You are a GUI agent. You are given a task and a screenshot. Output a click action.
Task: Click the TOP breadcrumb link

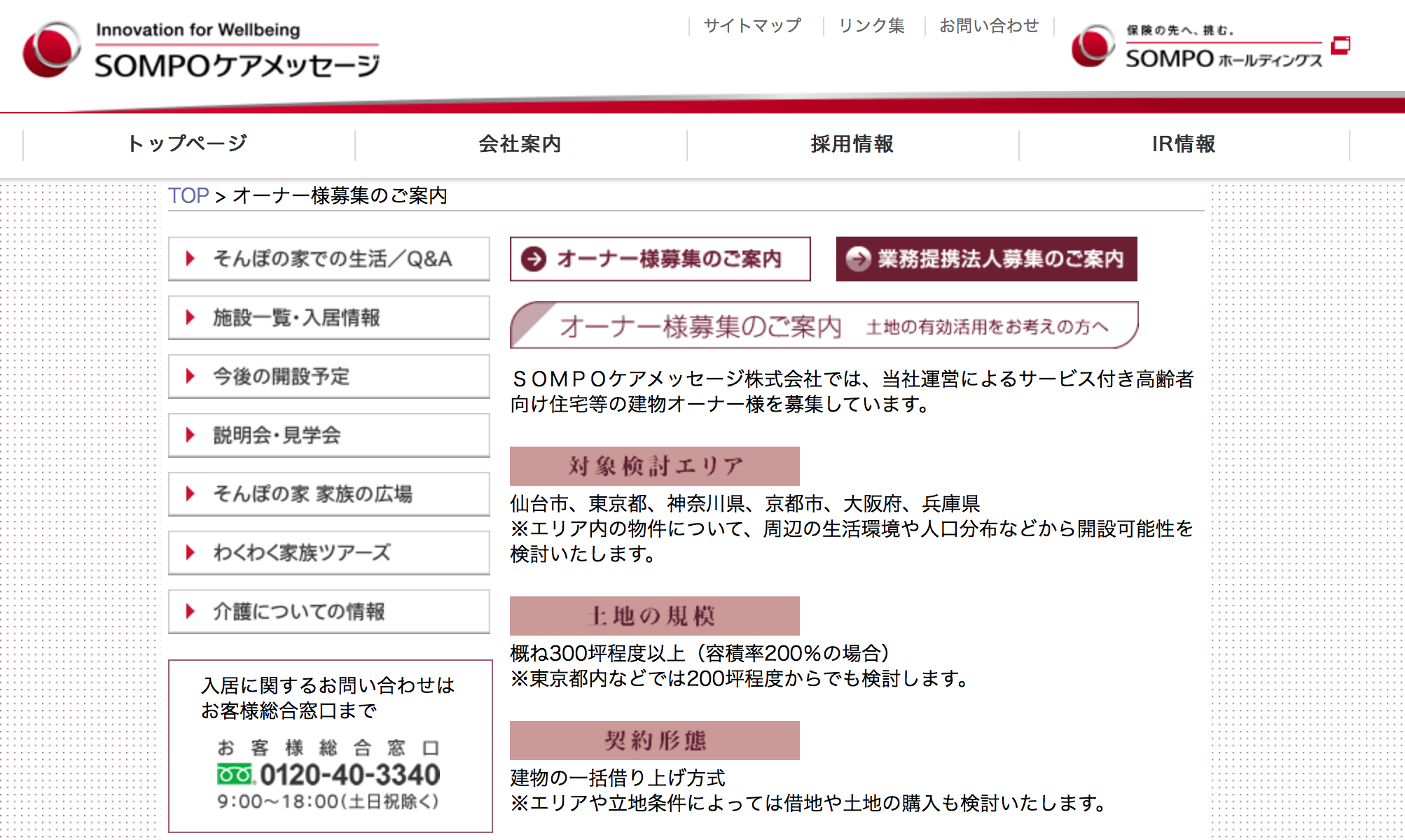tap(188, 195)
